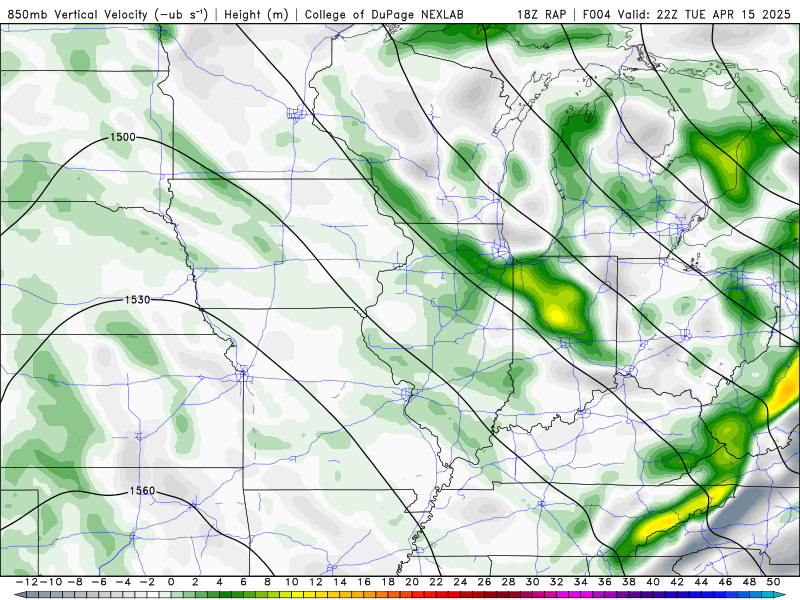The image size is (800, 600).
Task: Click the 30 value on the color scale
Action: click(533, 582)
